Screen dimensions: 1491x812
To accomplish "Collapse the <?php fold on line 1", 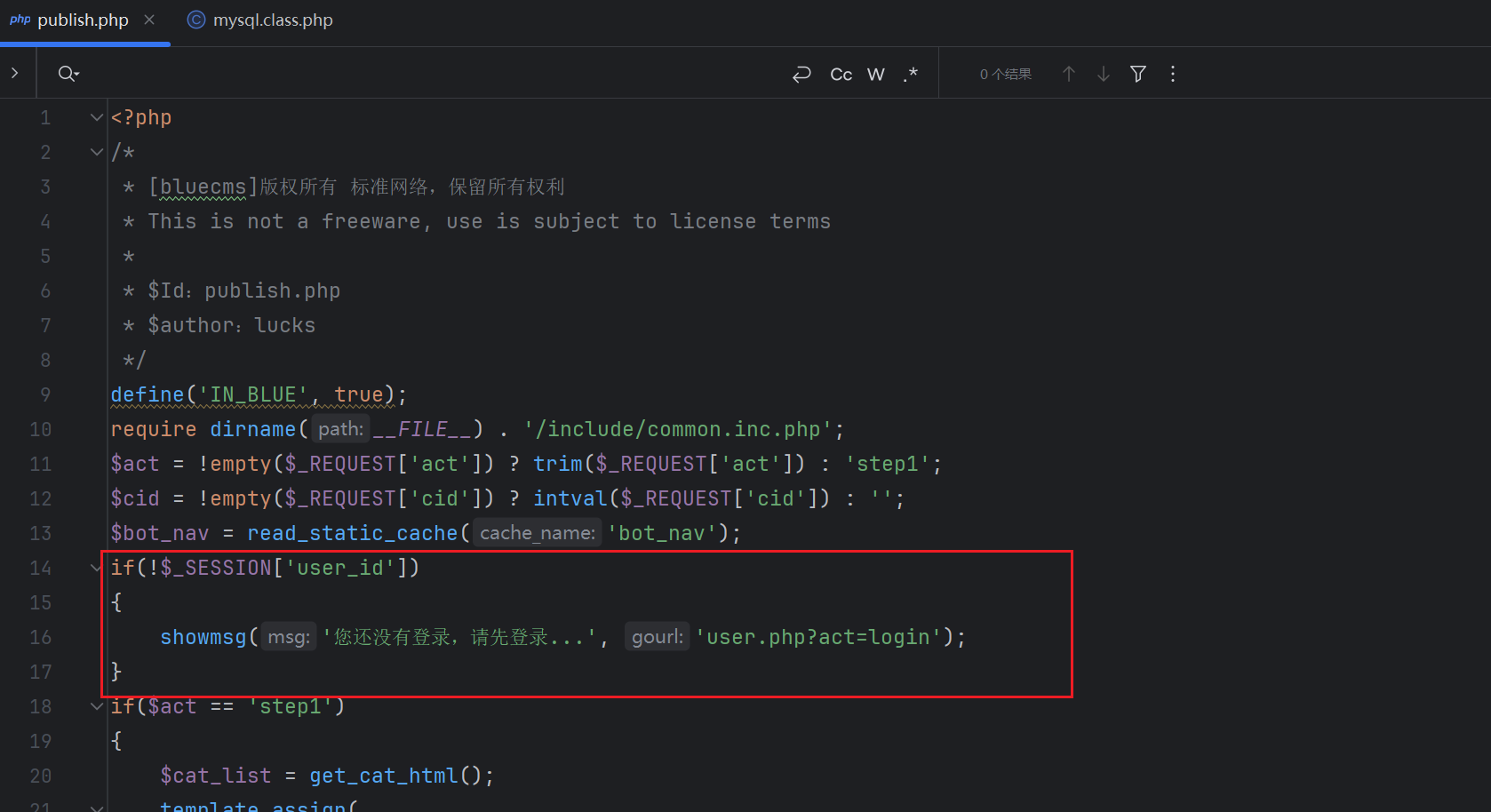I will (x=96, y=117).
